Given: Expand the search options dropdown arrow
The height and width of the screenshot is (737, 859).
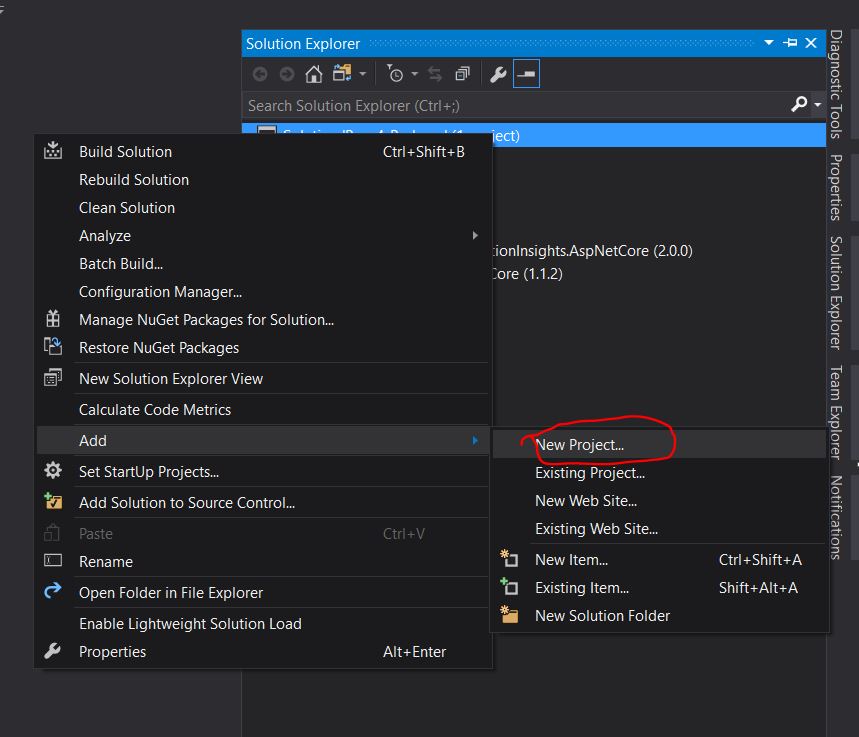Looking at the screenshot, I should (817, 105).
